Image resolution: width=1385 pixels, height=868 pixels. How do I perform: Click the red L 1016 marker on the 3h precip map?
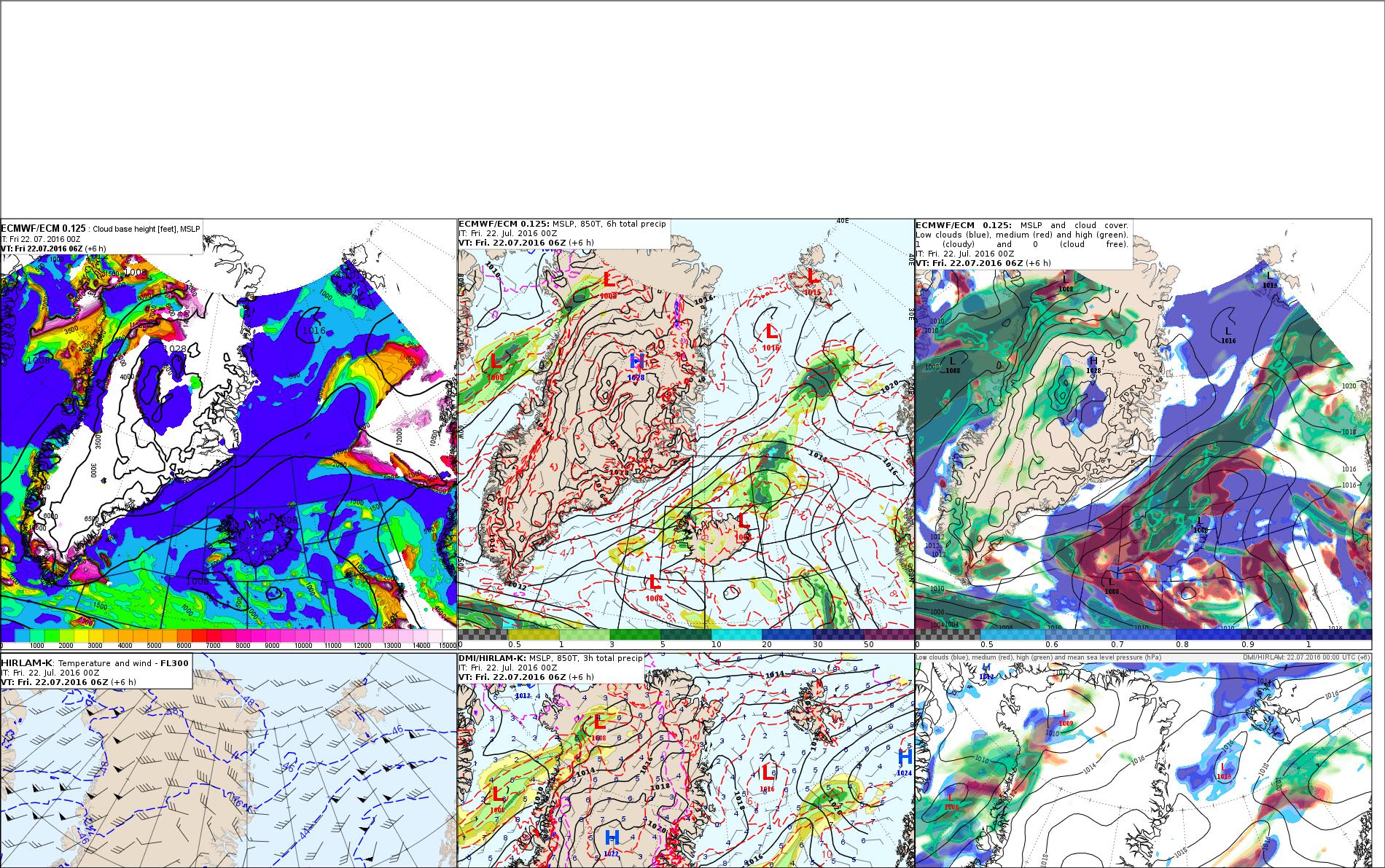(767, 778)
